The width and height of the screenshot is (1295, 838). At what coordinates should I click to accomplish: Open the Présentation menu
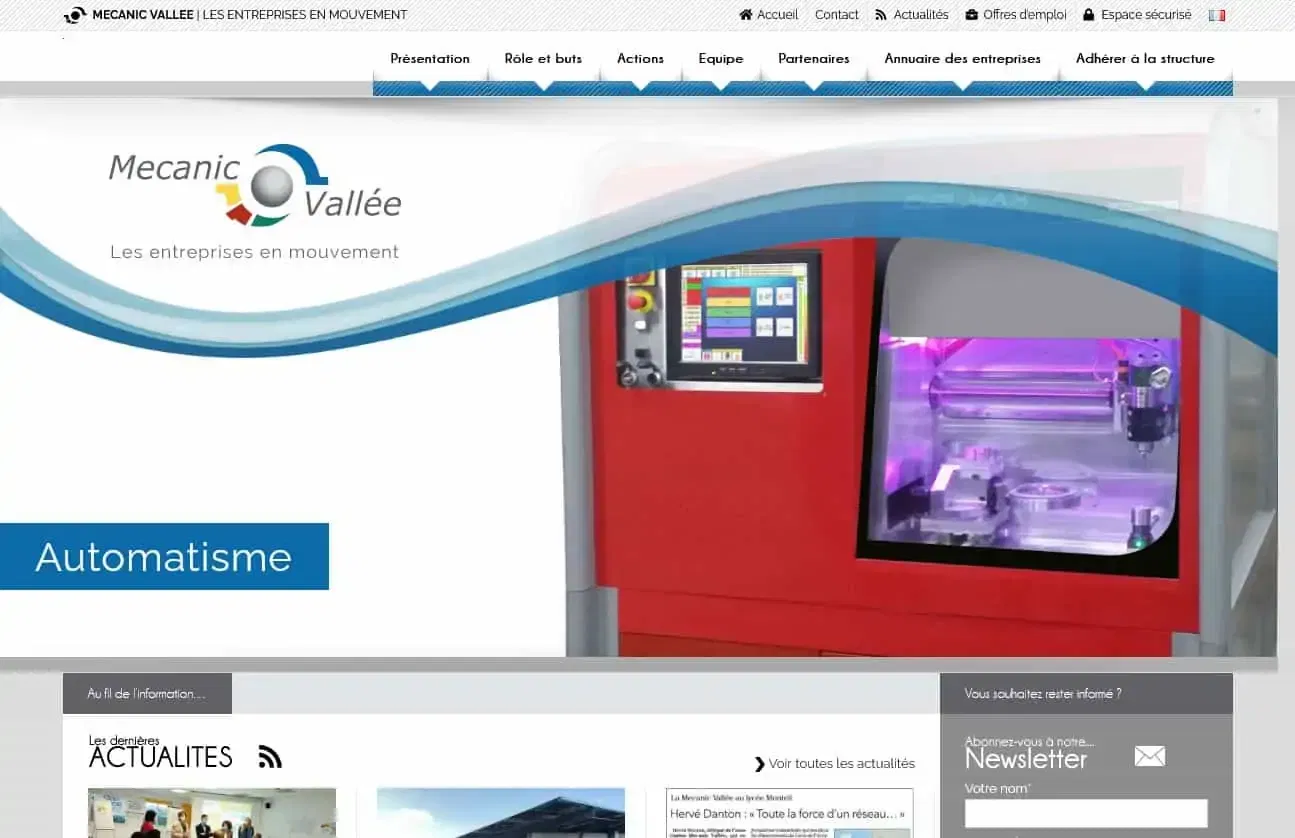(x=430, y=59)
